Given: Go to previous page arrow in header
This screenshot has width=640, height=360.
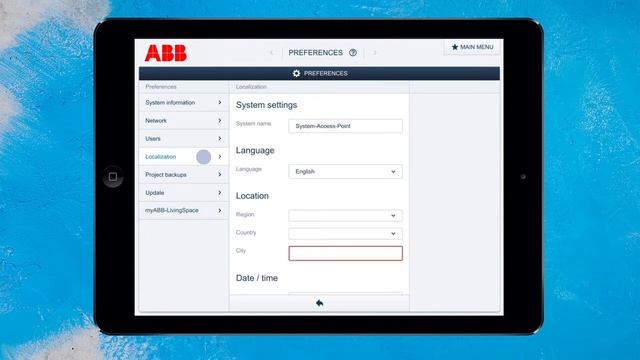Looking at the screenshot, I should click(272, 53).
